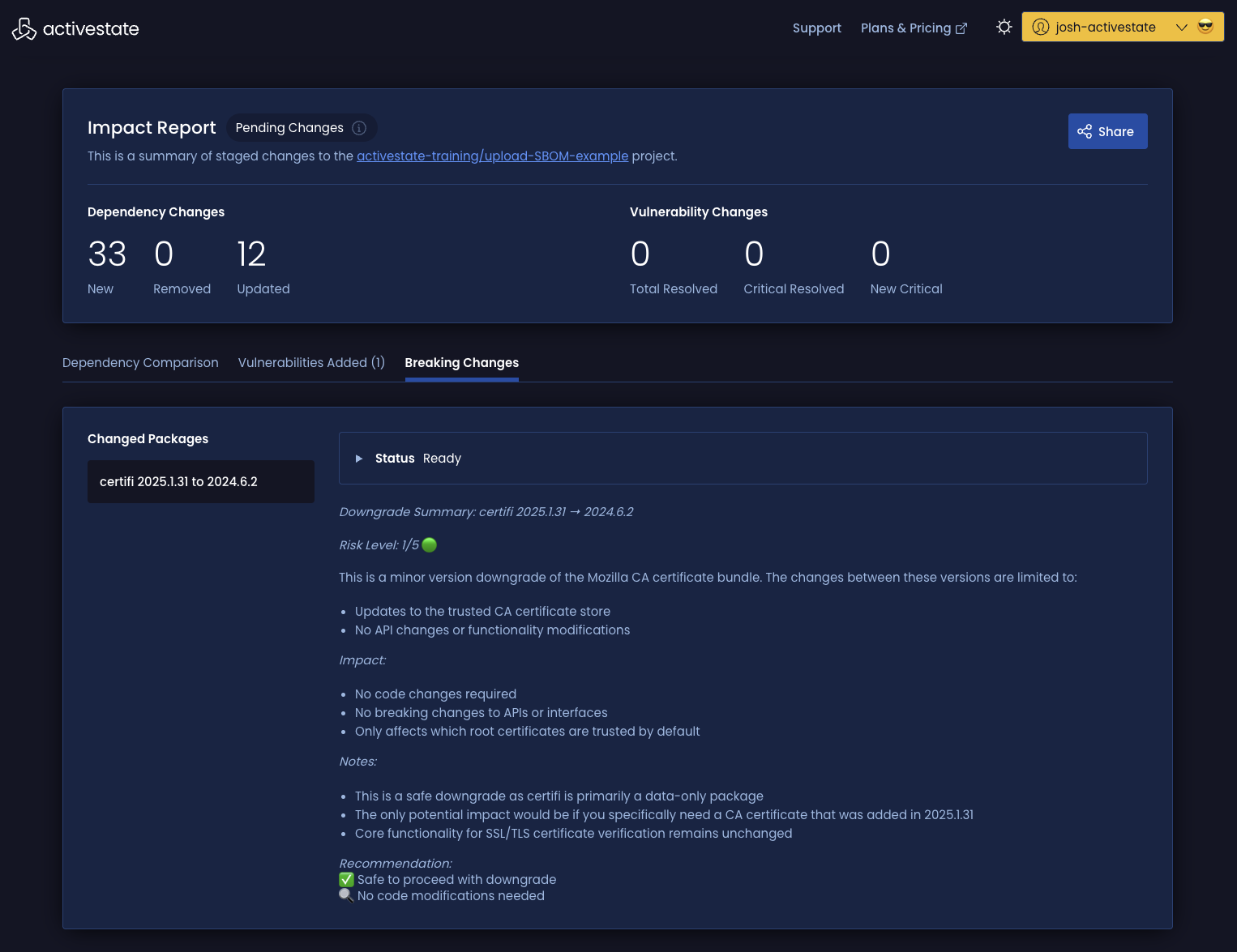Open the josh-activestate account dropdown
This screenshot has height=952, width=1237.
click(1106, 28)
